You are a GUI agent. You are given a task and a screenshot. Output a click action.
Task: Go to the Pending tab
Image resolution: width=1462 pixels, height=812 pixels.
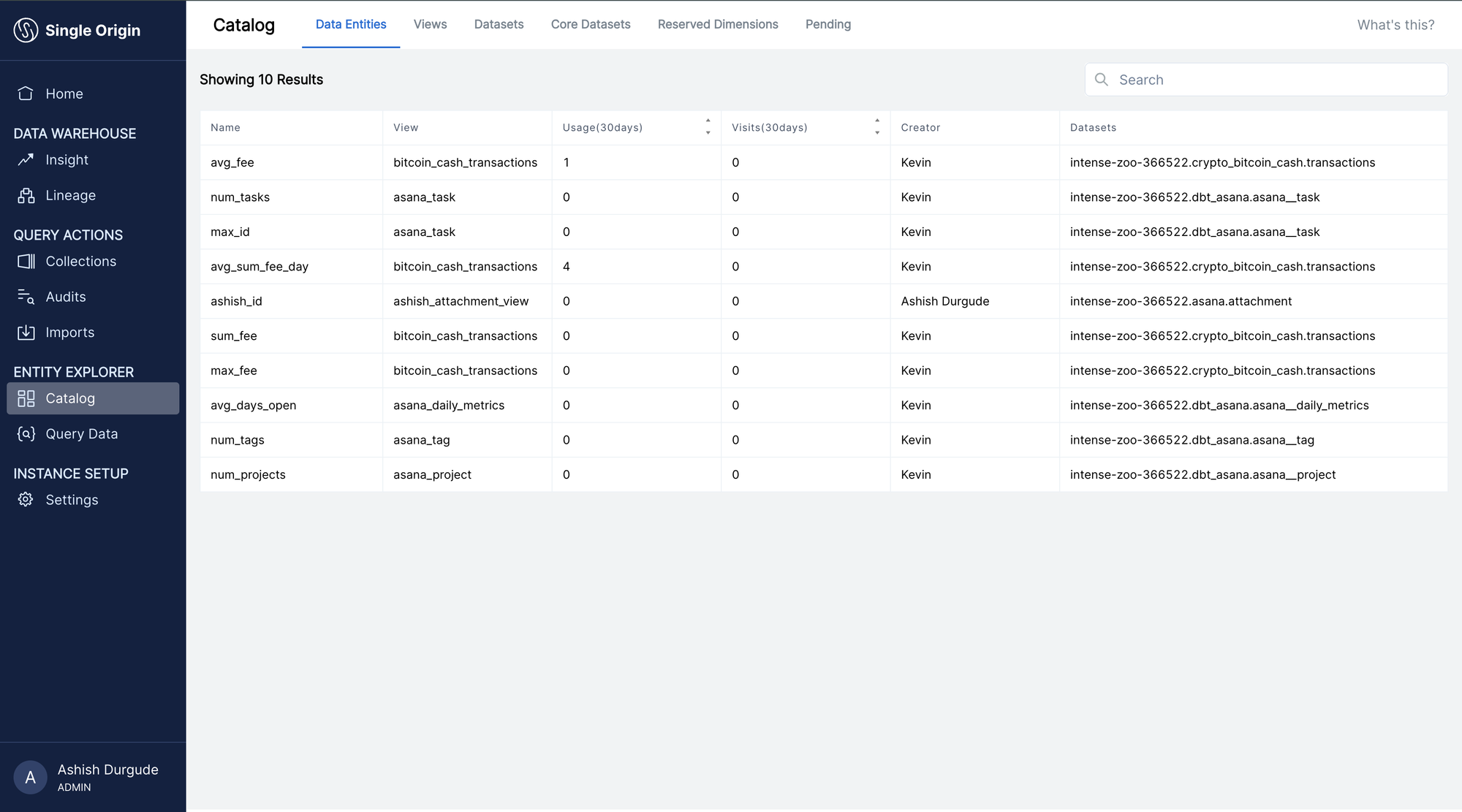(x=827, y=24)
